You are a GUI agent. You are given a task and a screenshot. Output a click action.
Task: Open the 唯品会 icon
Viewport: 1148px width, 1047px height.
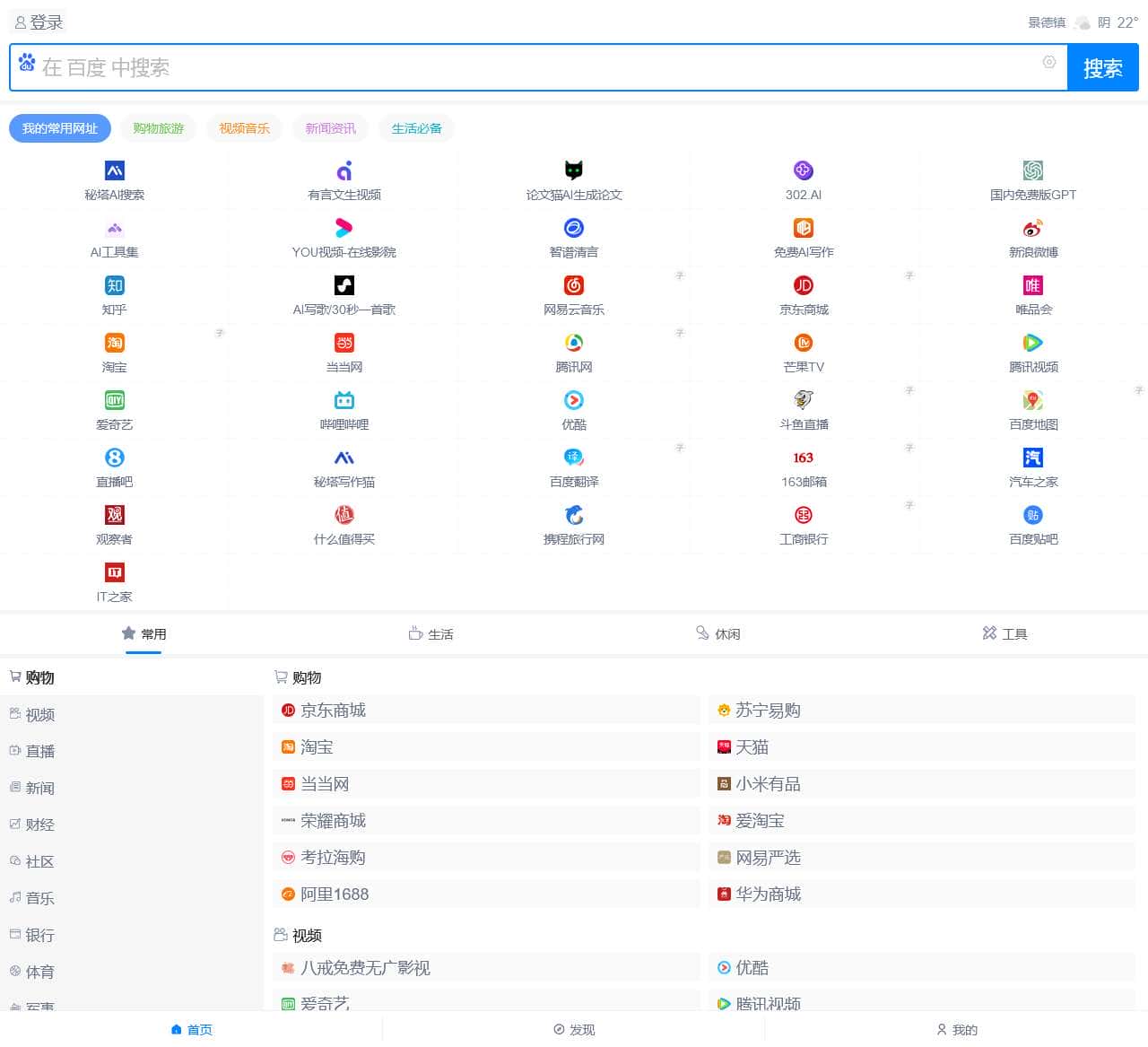1033,285
